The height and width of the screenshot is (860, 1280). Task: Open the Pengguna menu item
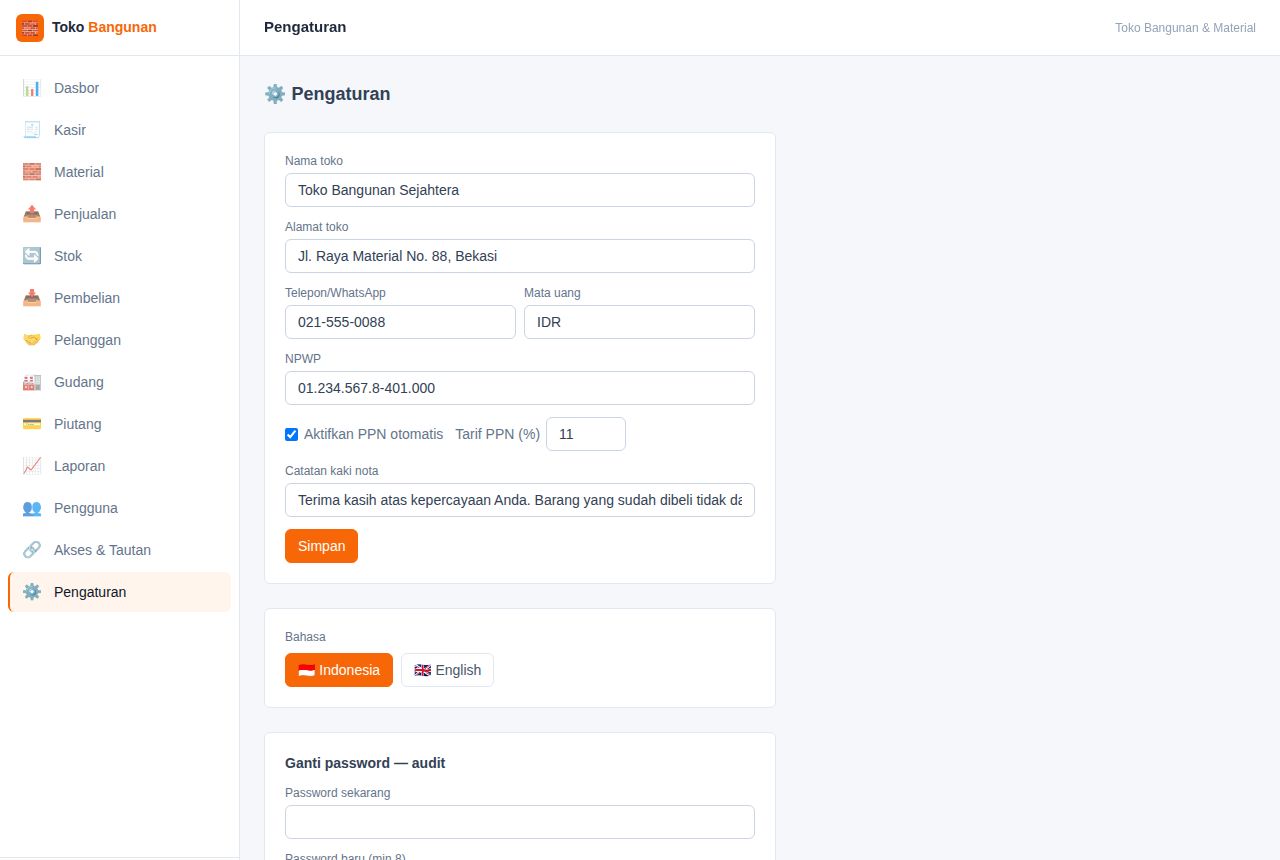click(119, 508)
